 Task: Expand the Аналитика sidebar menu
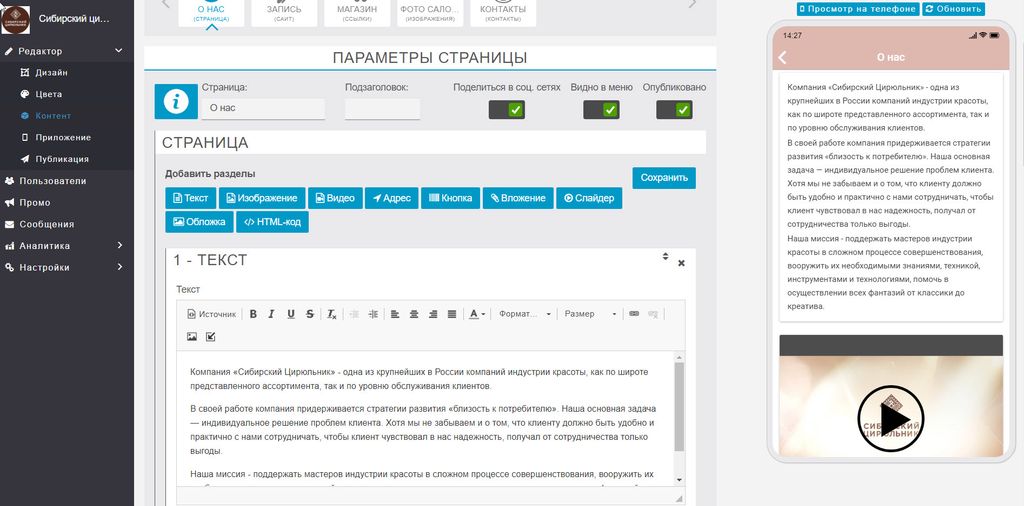67,246
